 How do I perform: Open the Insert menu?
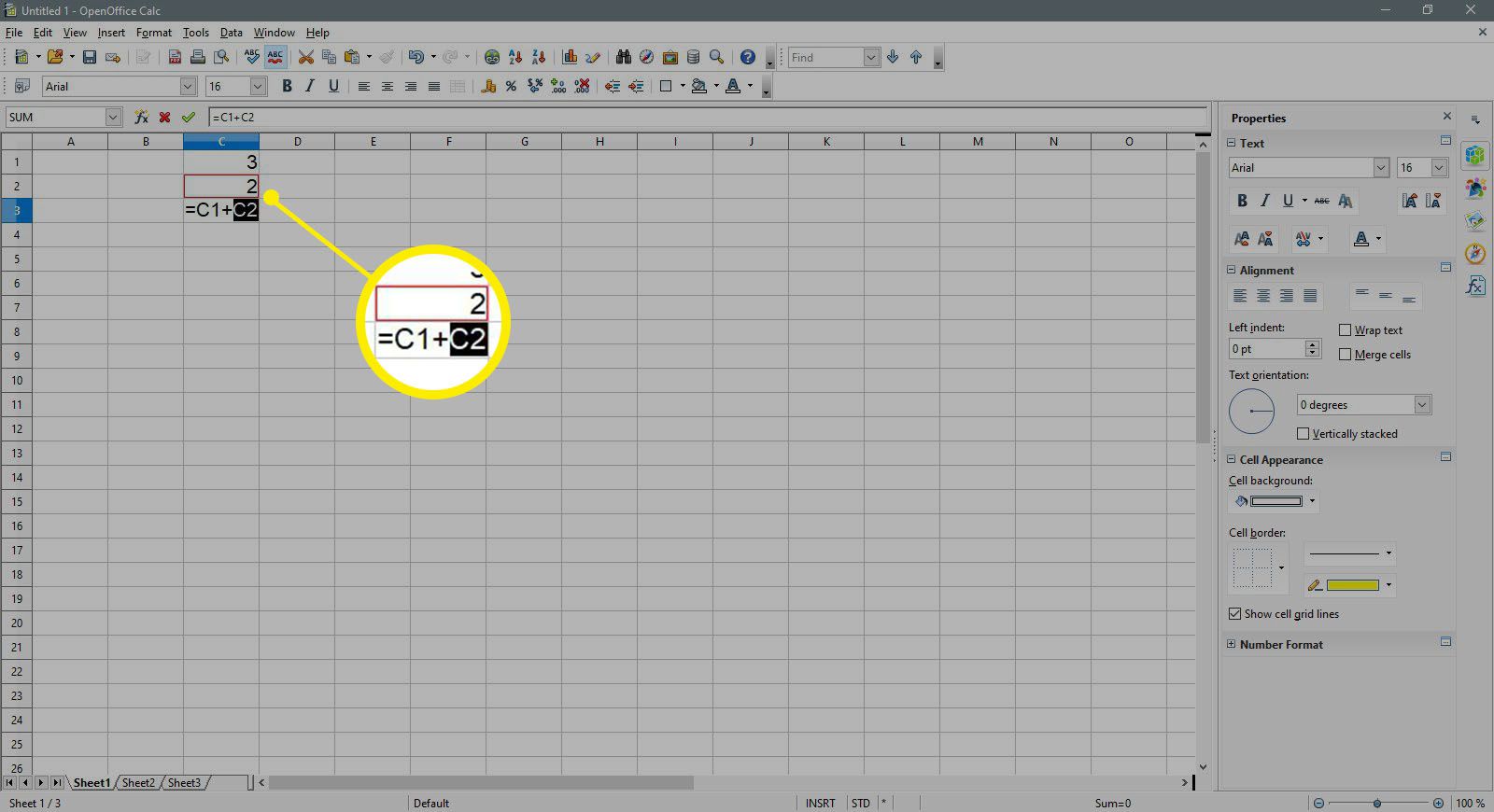[x=111, y=33]
